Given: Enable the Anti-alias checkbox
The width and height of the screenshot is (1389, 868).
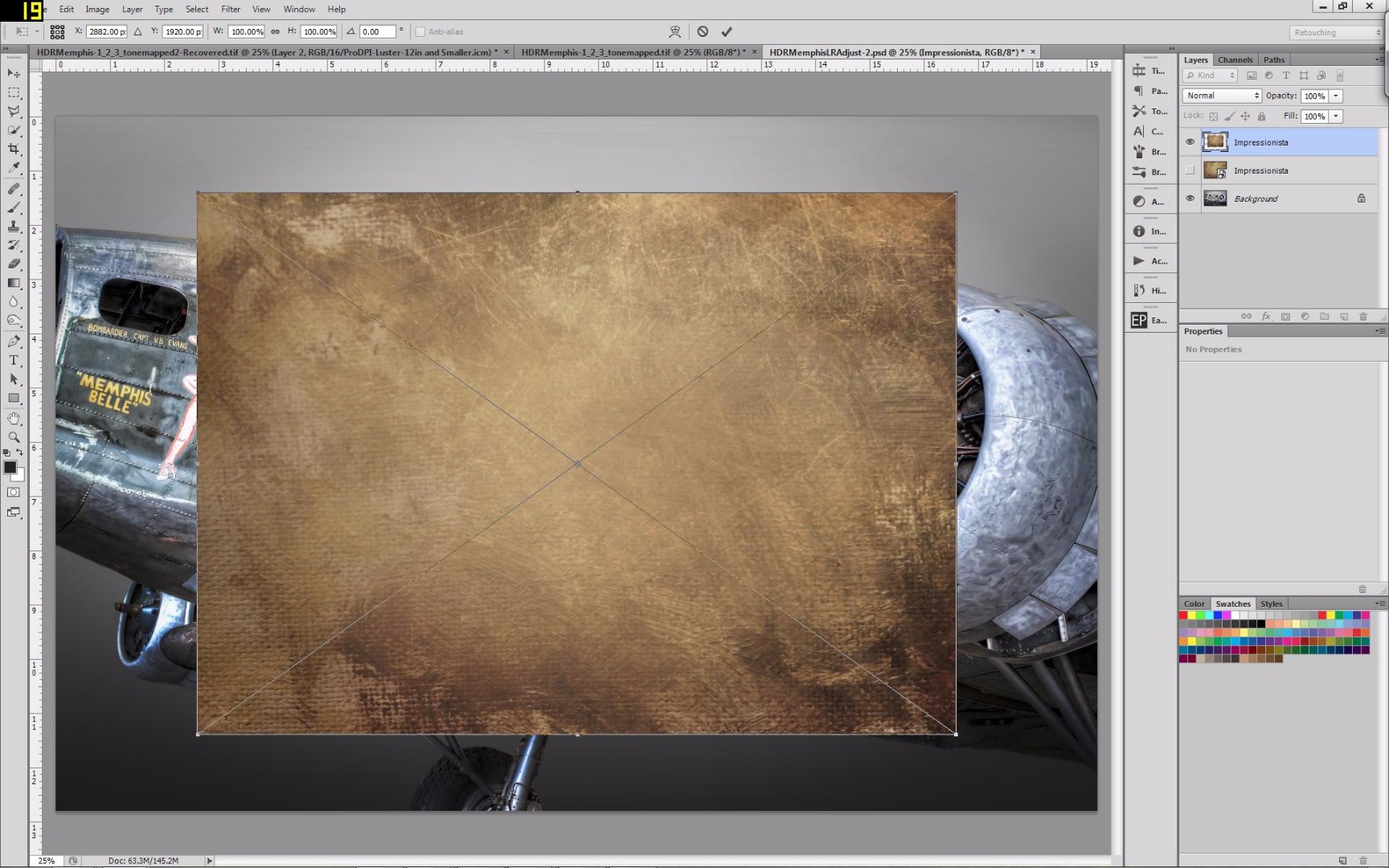Looking at the screenshot, I should tap(420, 31).
